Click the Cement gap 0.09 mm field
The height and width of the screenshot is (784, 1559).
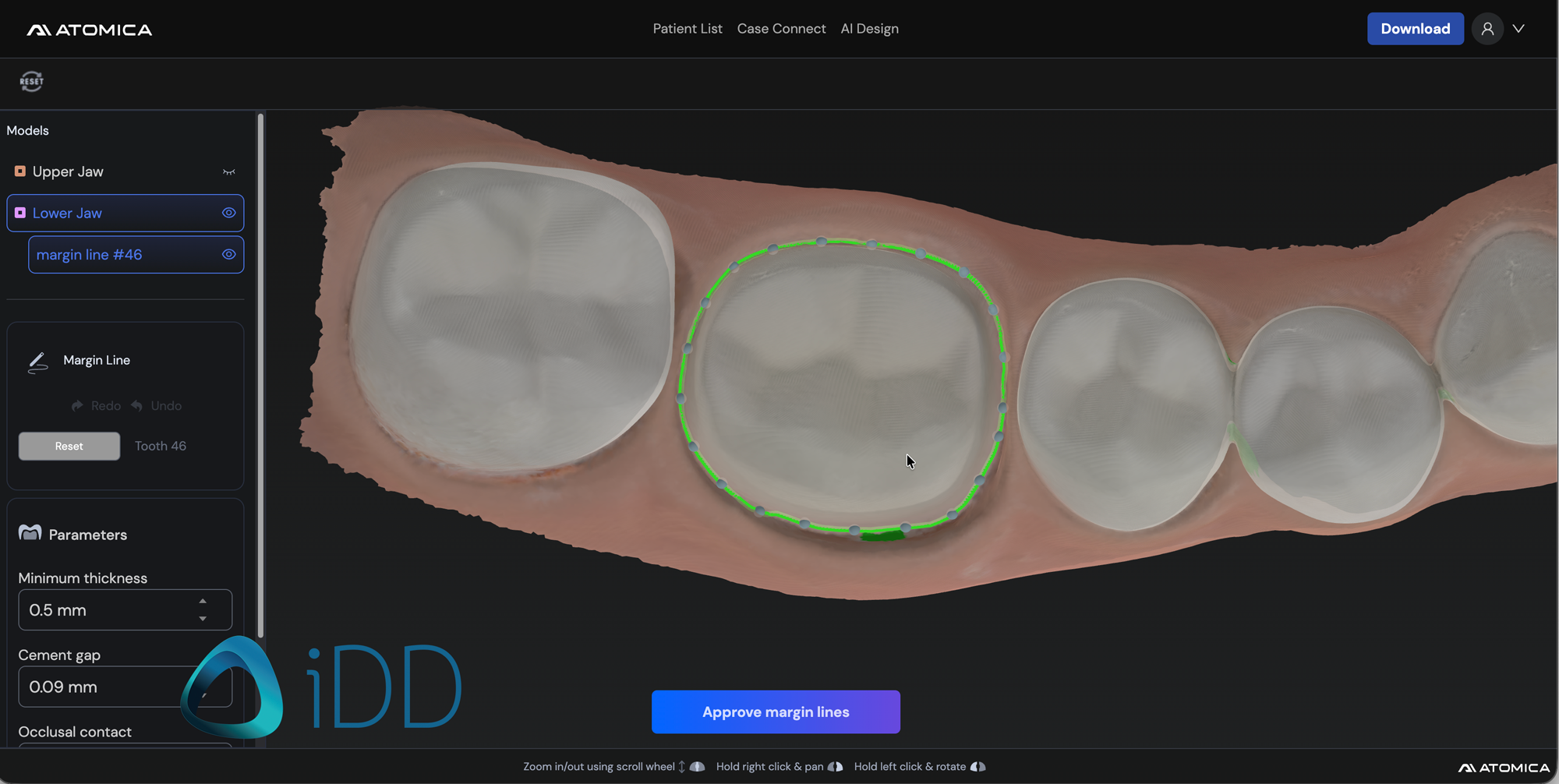125,687
